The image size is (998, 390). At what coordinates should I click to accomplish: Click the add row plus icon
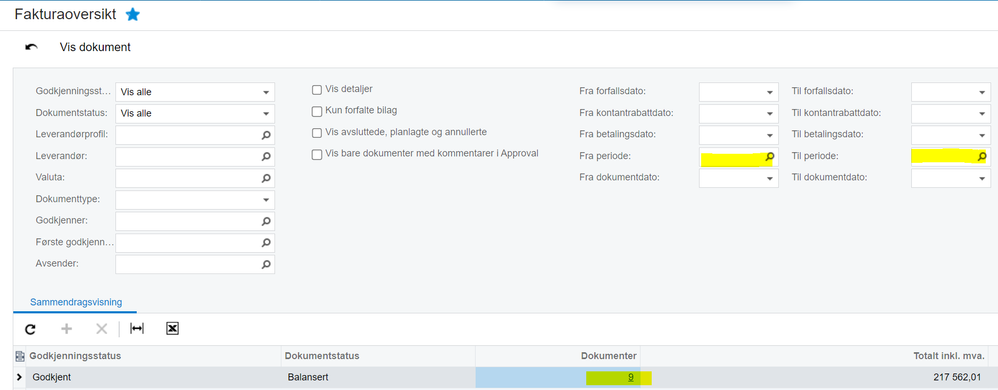tap(66, 329)
